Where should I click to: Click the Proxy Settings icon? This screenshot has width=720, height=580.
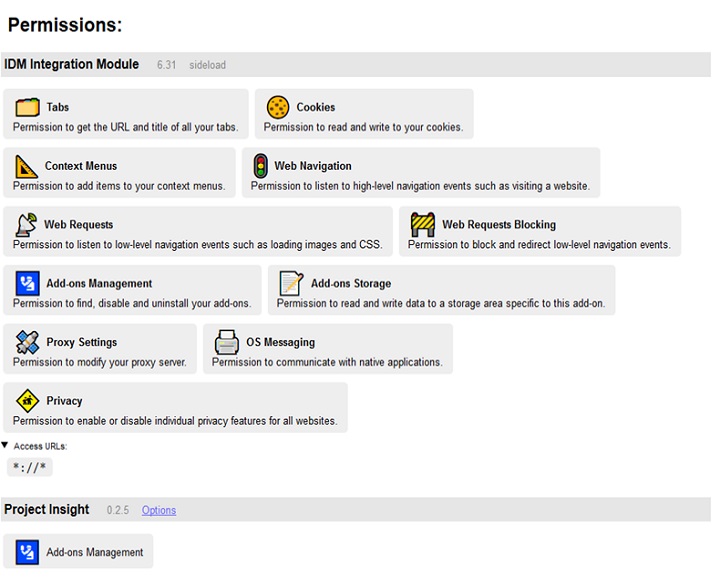pos(27,343)
